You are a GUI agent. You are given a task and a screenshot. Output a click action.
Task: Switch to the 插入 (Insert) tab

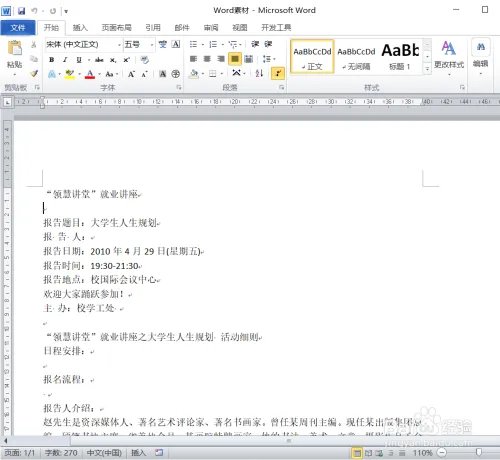tap(80, 28)
